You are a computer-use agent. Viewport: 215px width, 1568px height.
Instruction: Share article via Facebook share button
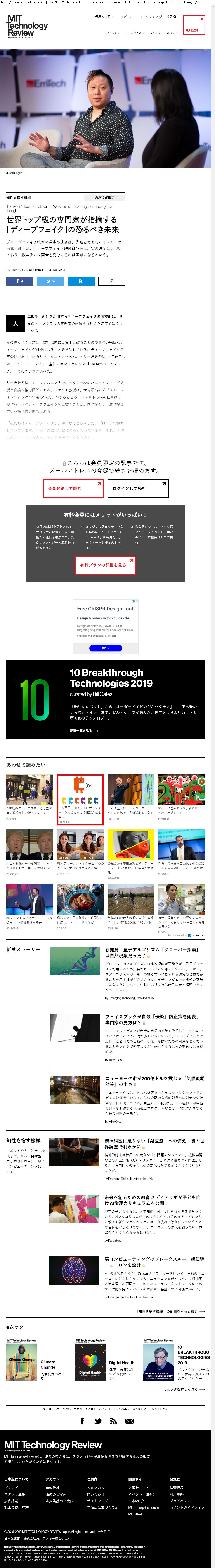tap(20, 281)
